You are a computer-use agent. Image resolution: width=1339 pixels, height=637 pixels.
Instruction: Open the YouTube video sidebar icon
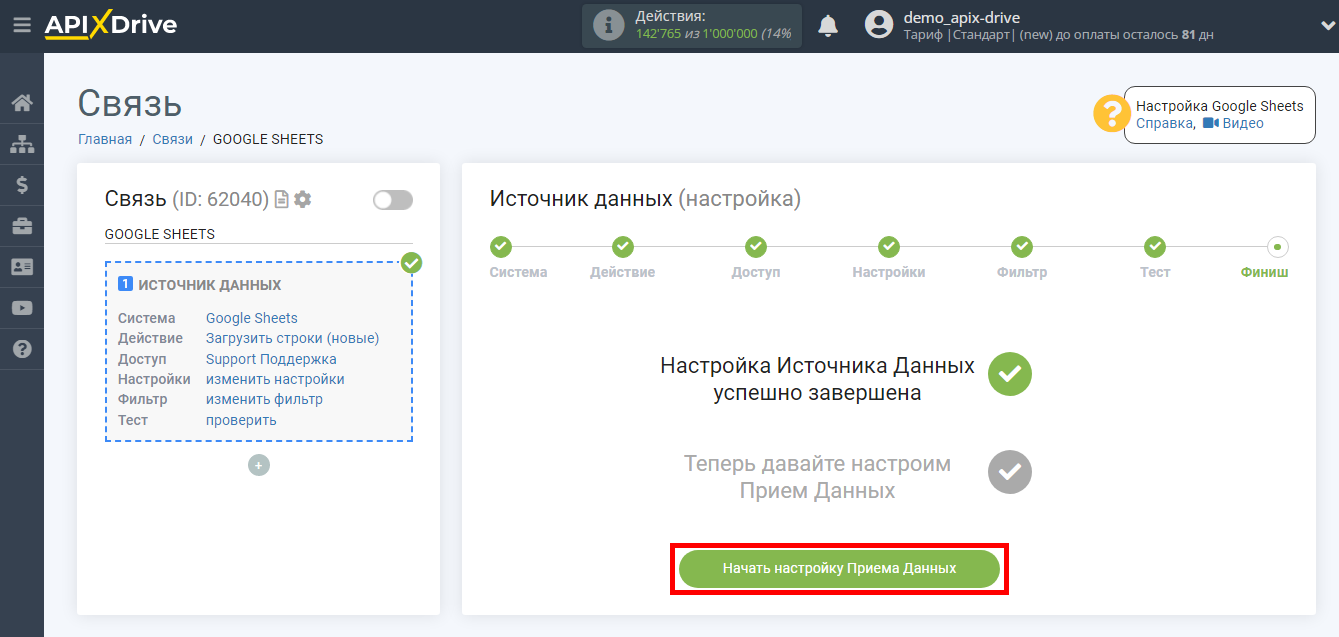pos(22,308)
